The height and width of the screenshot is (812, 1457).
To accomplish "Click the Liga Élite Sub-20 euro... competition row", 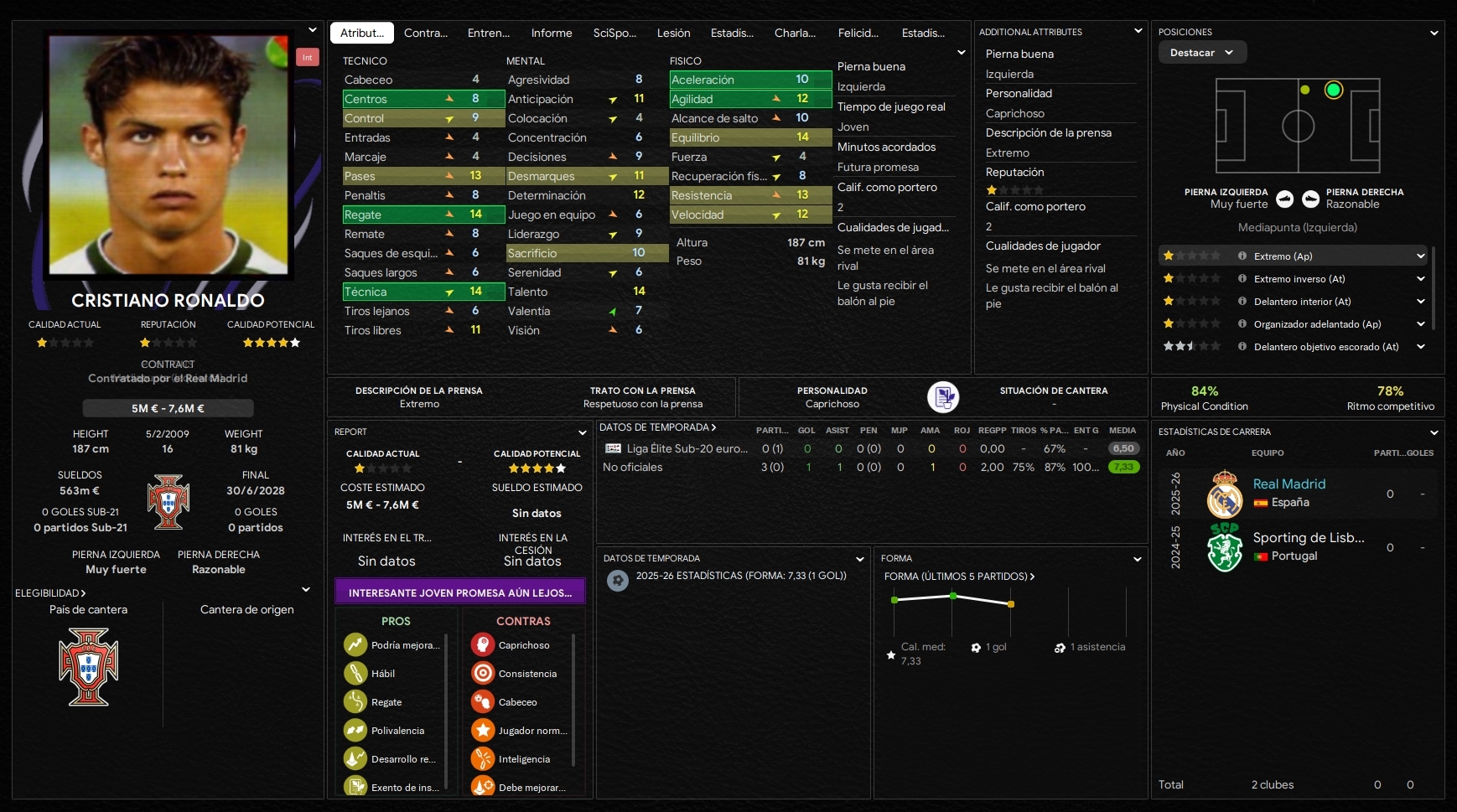I will point(871,448).
